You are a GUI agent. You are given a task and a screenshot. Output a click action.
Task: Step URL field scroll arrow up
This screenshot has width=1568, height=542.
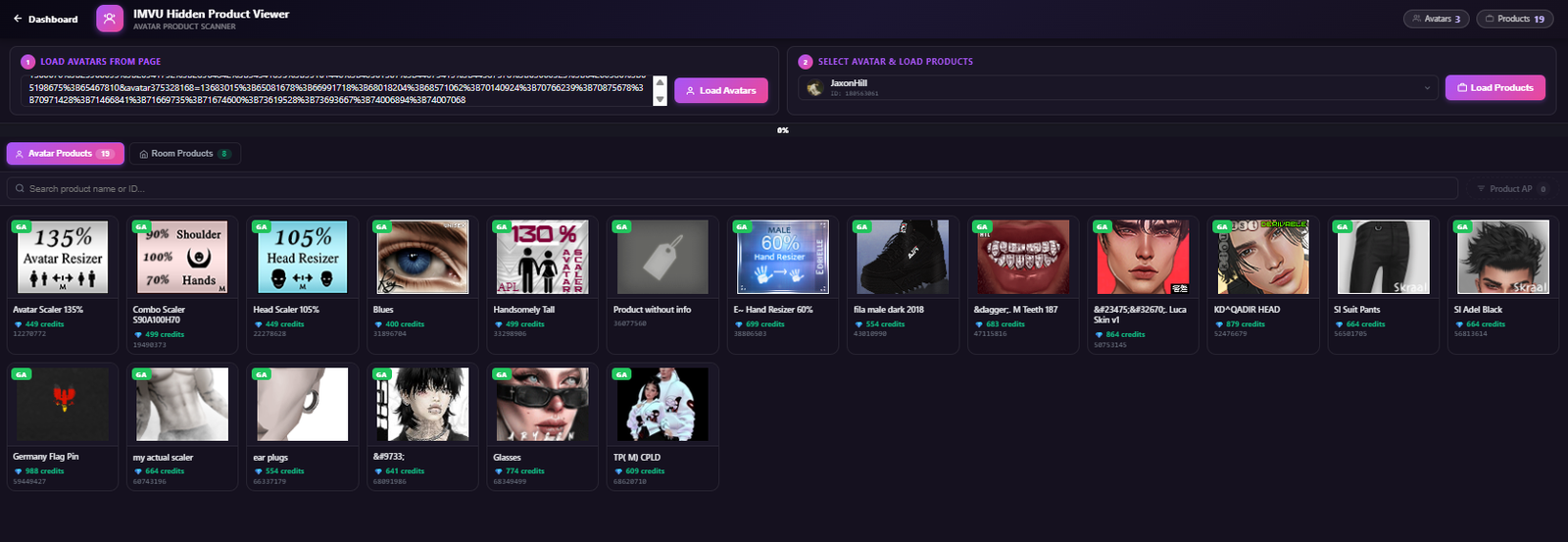pos(660,82)
